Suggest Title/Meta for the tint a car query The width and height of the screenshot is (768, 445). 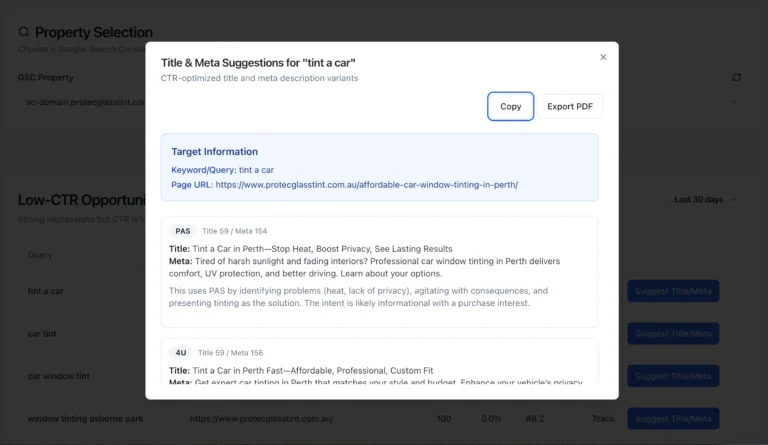point(672,291)
